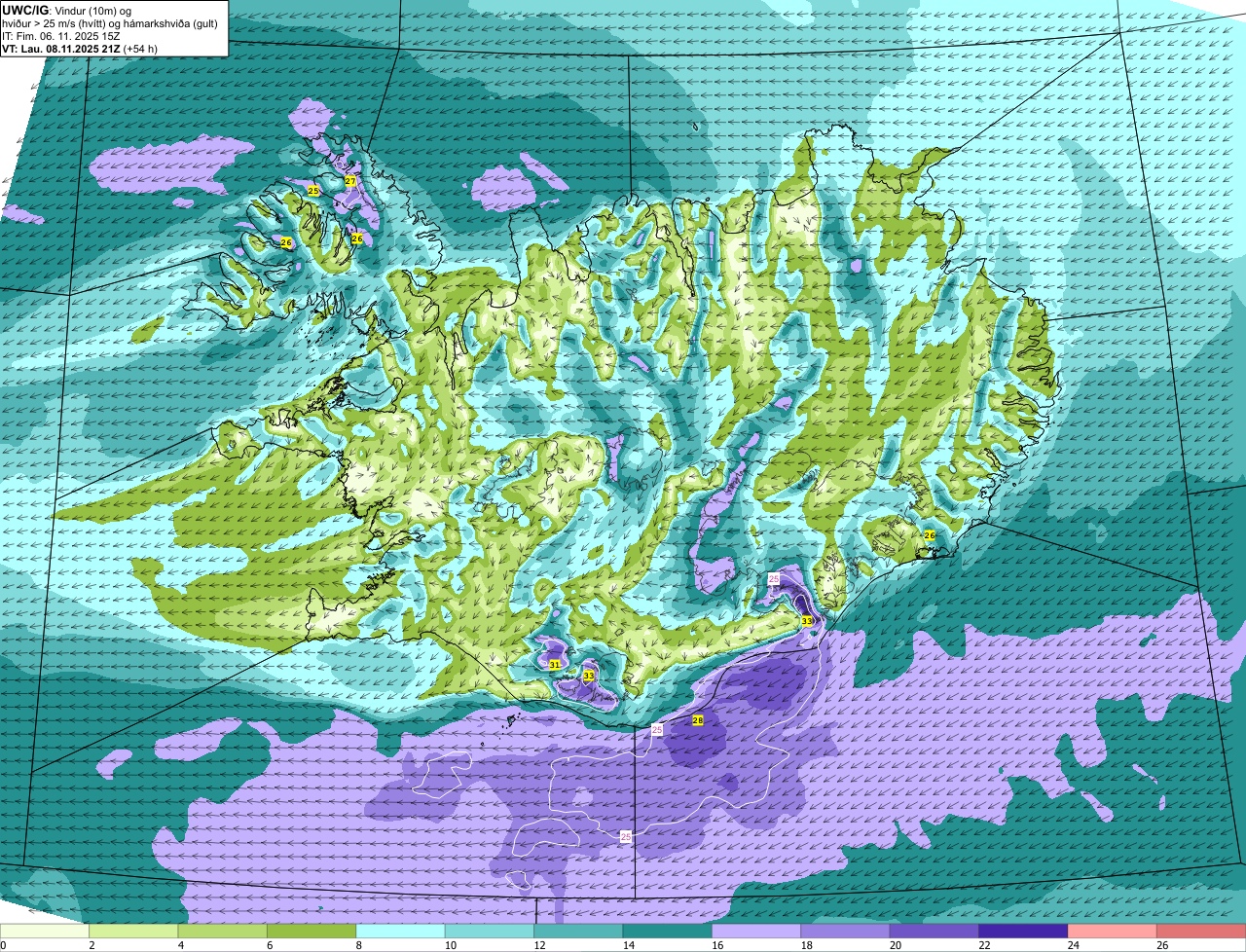Screen dimensions: 1246x952
Task: Pick the teal 12–14 m/s legend swatch
Action: tap(578, 931)
